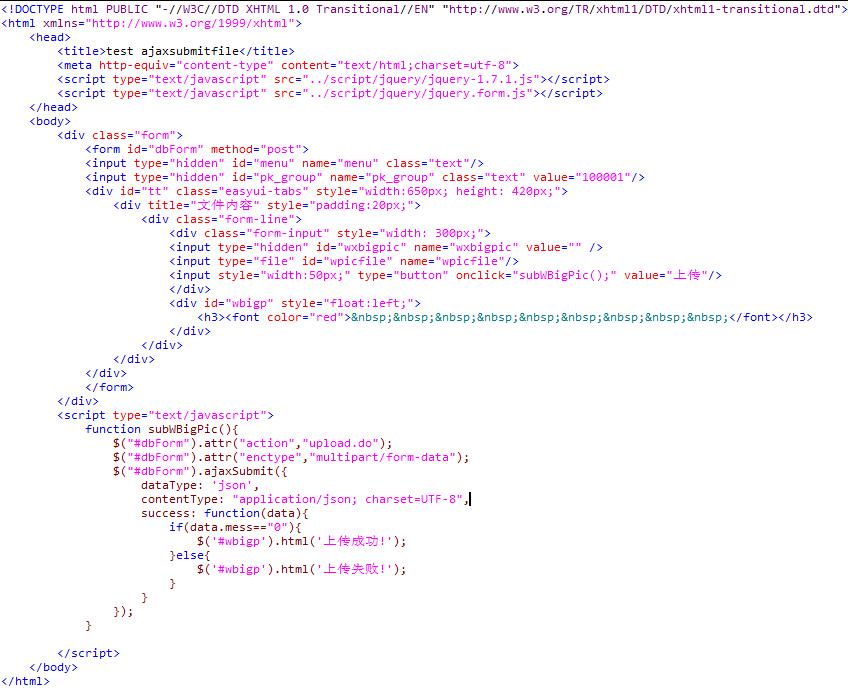Click the jquery.form.js script line
Viewport: 848px width, 690px height.
330,94
